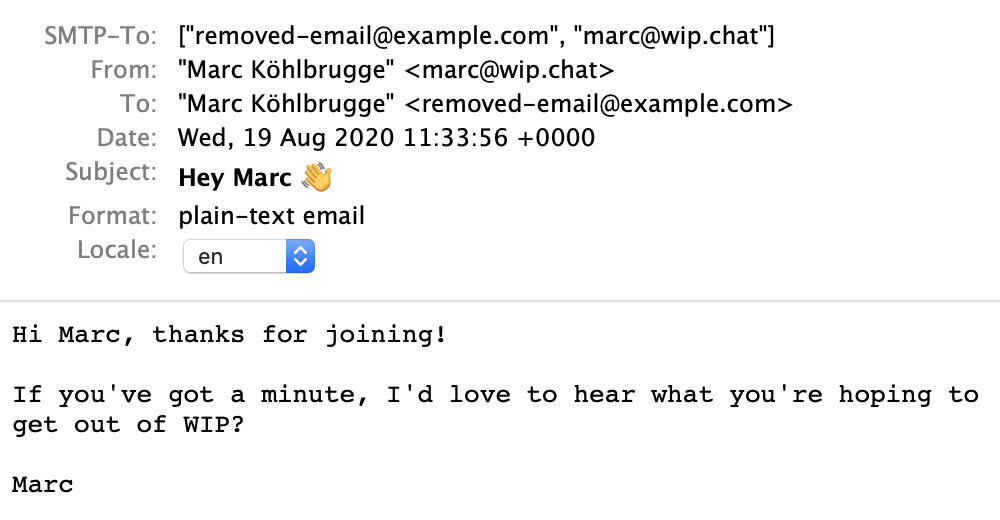The width and height of the screenshot is (1000, 520).
Task: Click the greeting line 'Hi Marc, thanks for joining!'
Action: 230,335
